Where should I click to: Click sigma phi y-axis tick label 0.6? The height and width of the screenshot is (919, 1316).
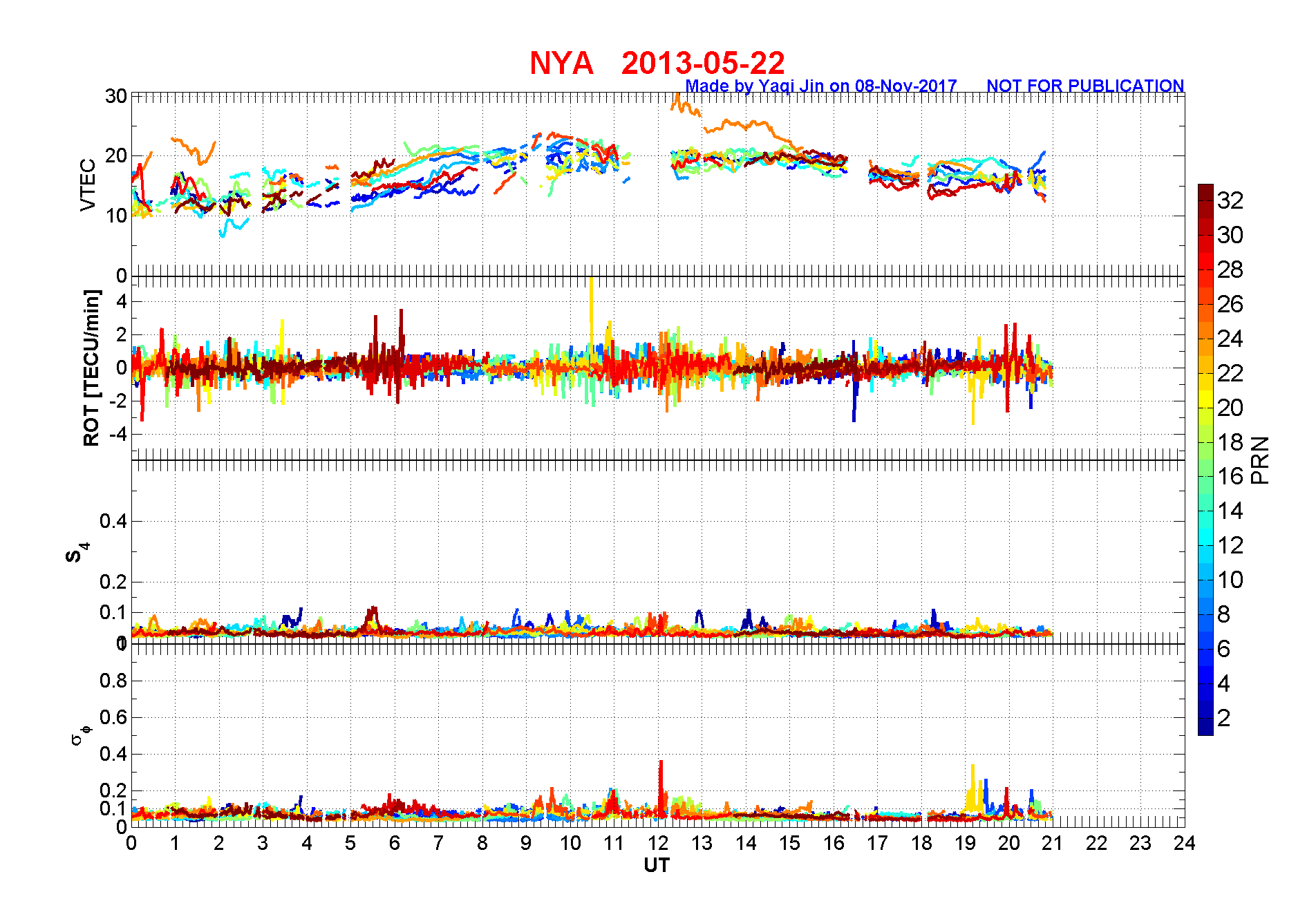[x=114, y=717]
